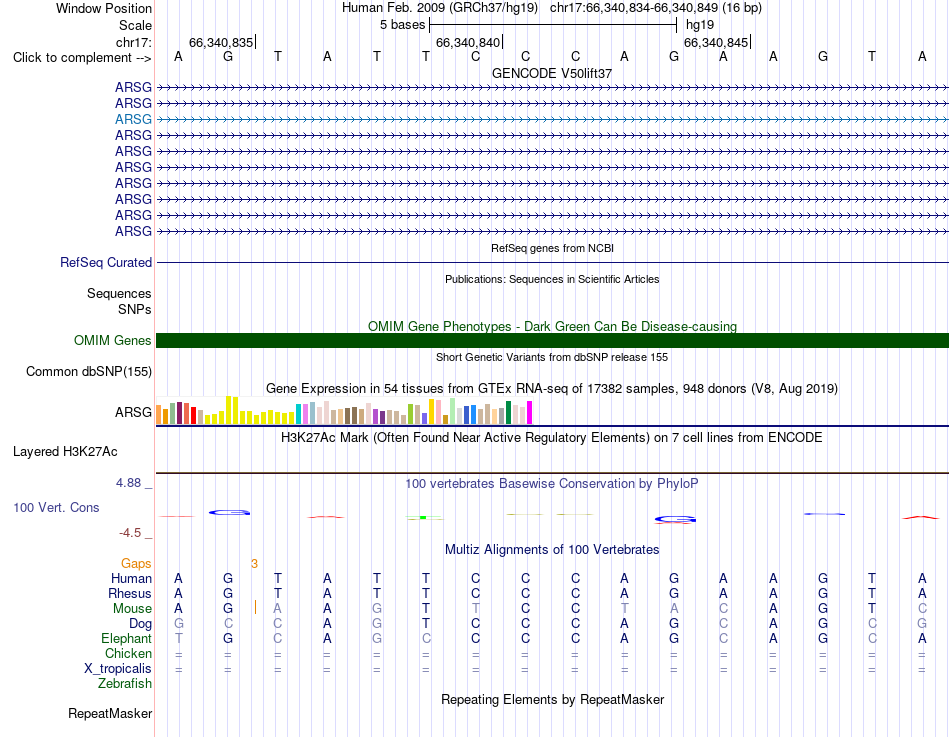Click the RepeatMasker track label

(110, 713)
